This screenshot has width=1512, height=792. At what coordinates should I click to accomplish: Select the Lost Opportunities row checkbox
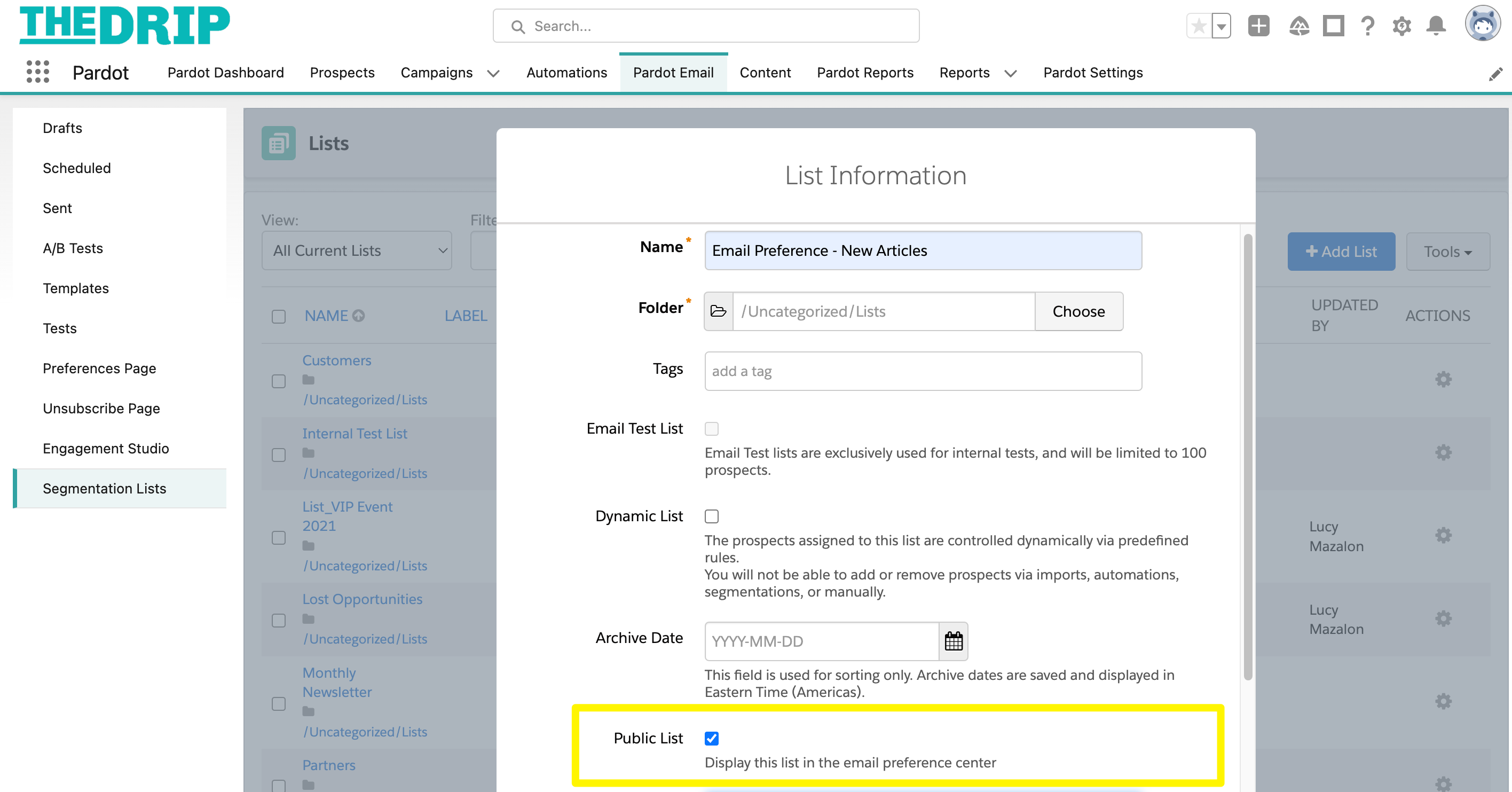click(279, 621)
